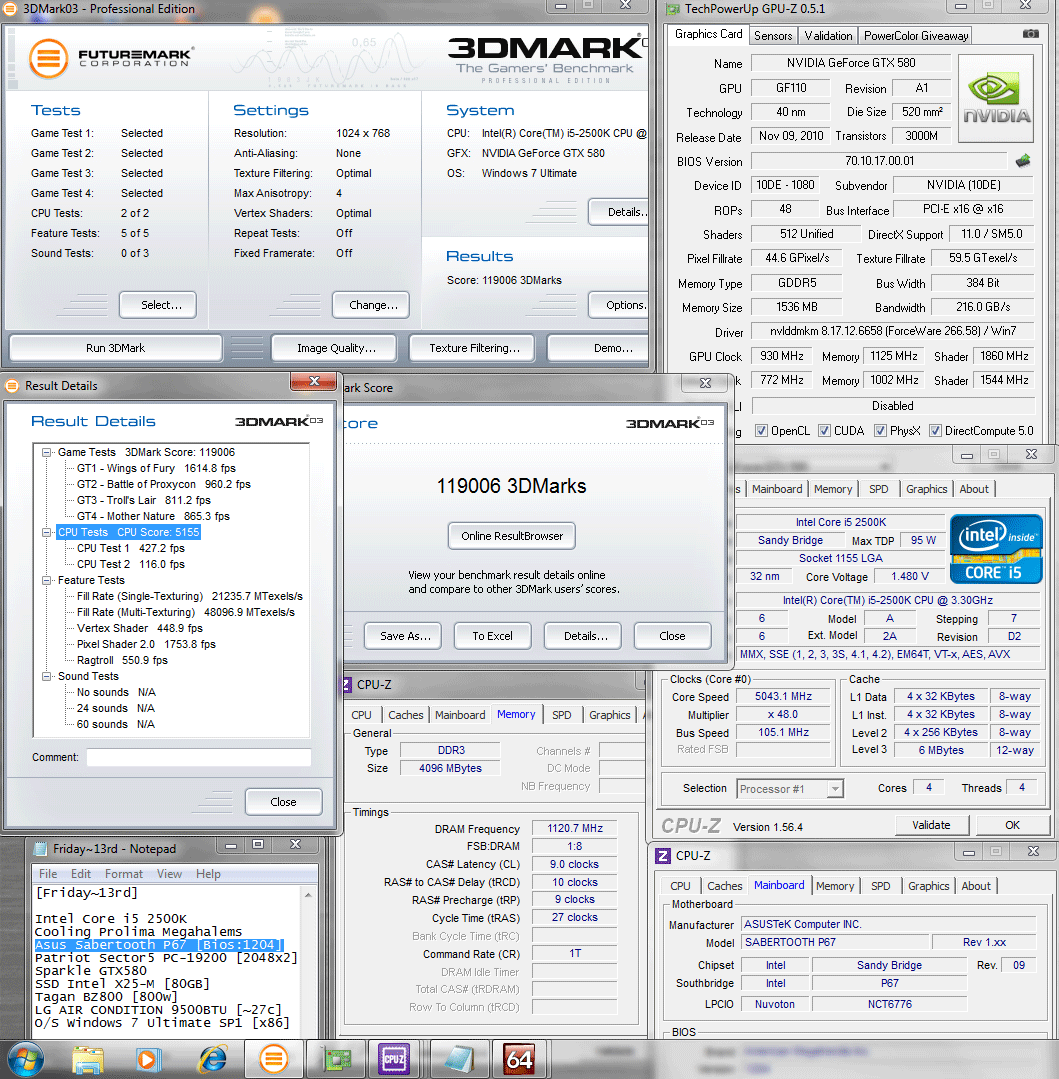Click the Result Details window title icon

12,386
